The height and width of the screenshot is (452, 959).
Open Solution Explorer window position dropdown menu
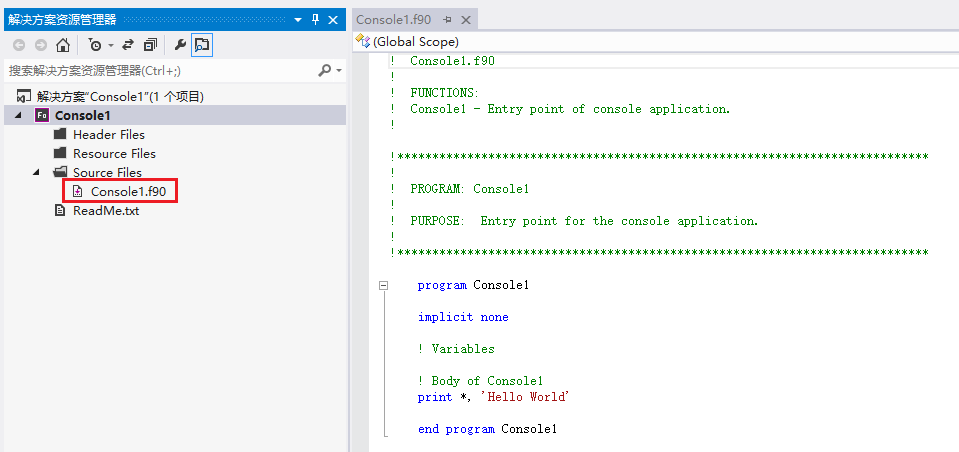click(x=297, y=19)
